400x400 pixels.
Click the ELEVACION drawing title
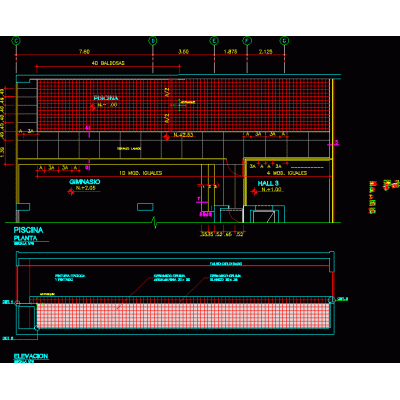click(31, 356)
